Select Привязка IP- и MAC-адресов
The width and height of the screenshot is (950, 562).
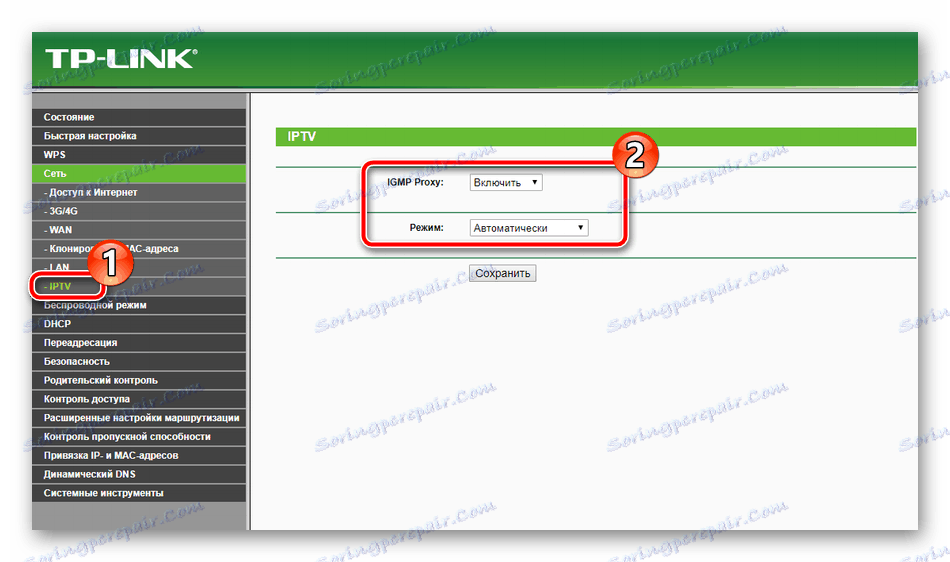click(x=139, y=455)
